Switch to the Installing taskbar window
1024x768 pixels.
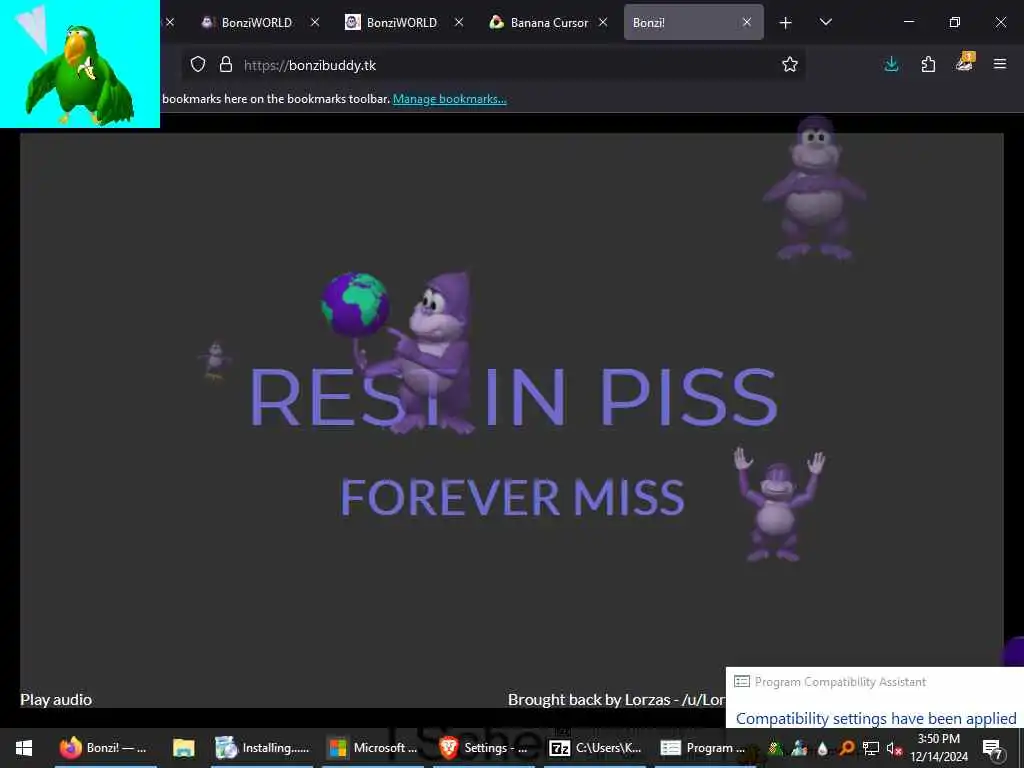(263, 748)
